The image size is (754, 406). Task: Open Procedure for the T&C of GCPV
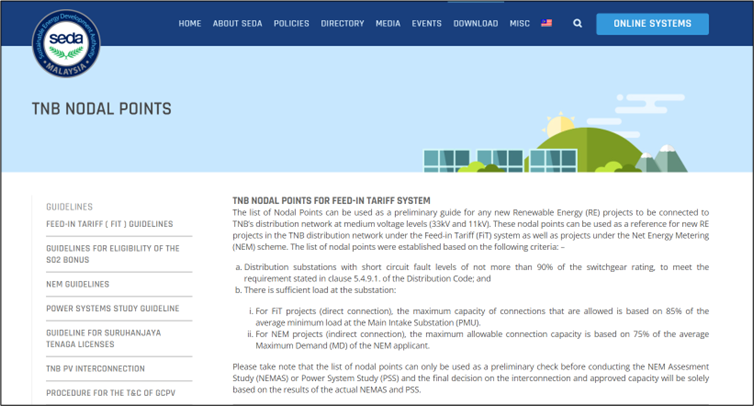111,393
